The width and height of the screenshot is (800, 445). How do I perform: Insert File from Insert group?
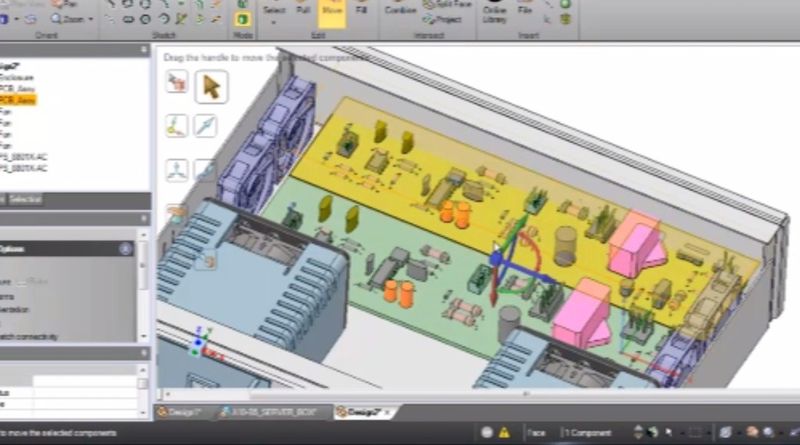tap(525, 9)
